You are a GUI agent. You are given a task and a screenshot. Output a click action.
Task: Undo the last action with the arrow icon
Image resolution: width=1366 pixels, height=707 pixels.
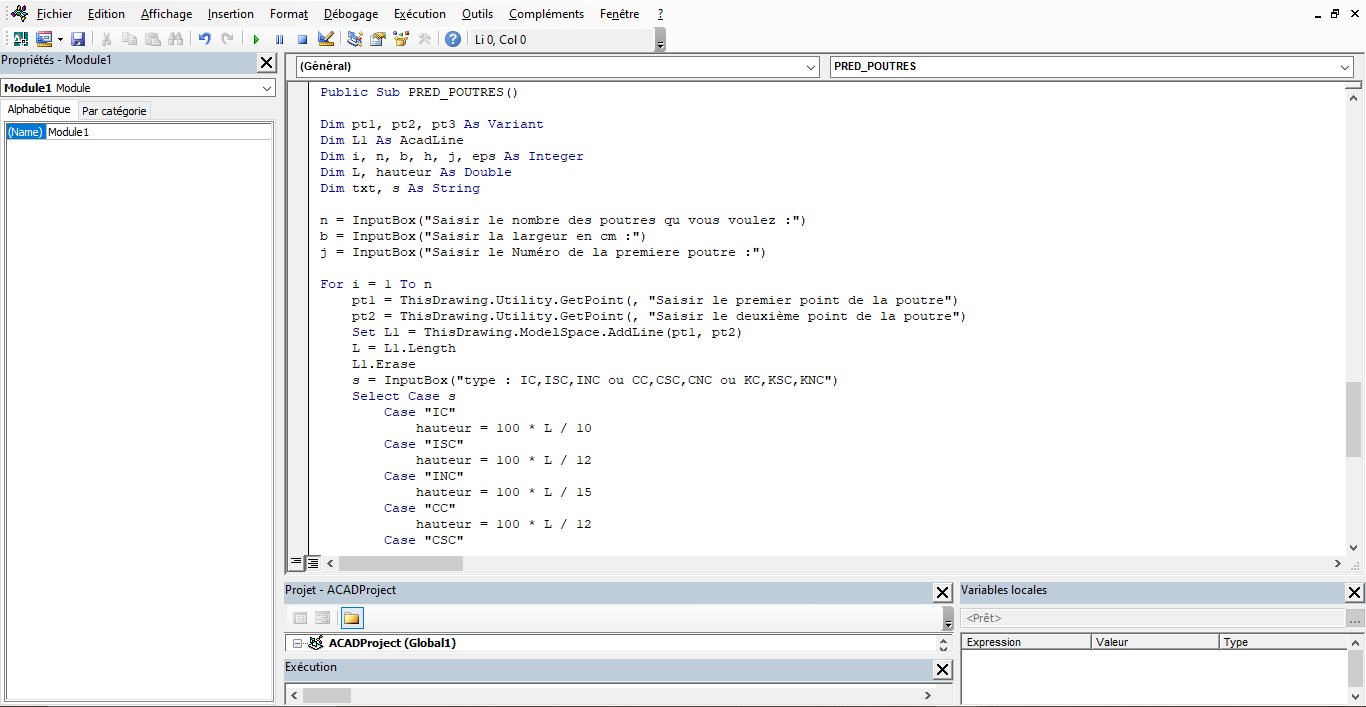204,39
